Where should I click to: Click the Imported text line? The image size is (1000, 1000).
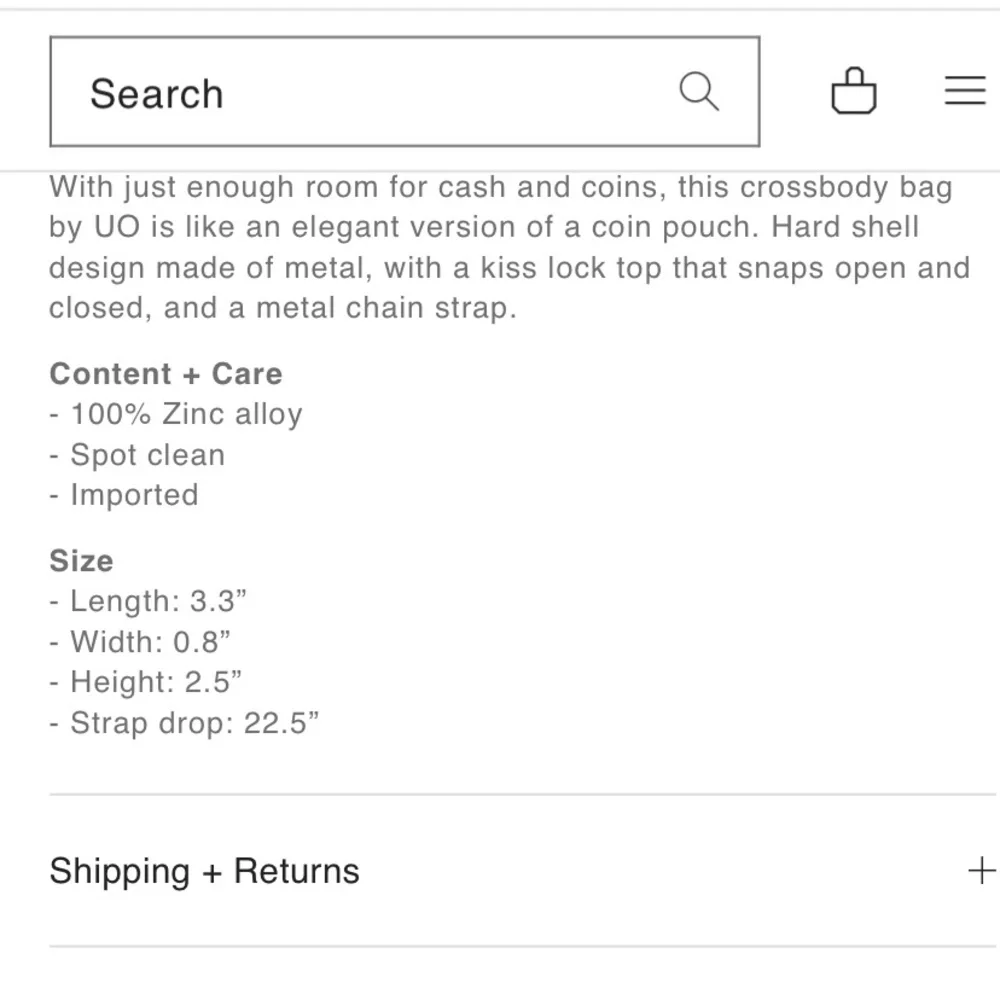coord(124,496)
